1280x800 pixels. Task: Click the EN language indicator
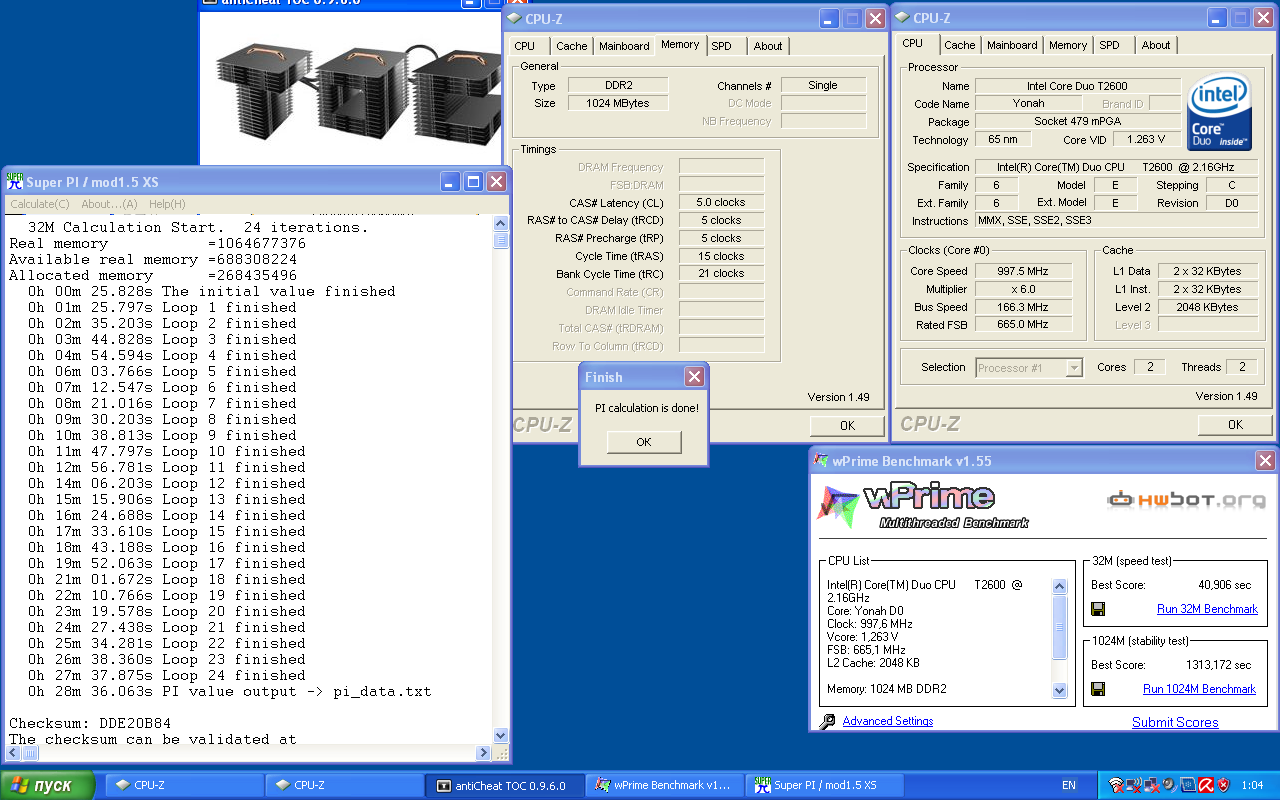point(1068,785)
